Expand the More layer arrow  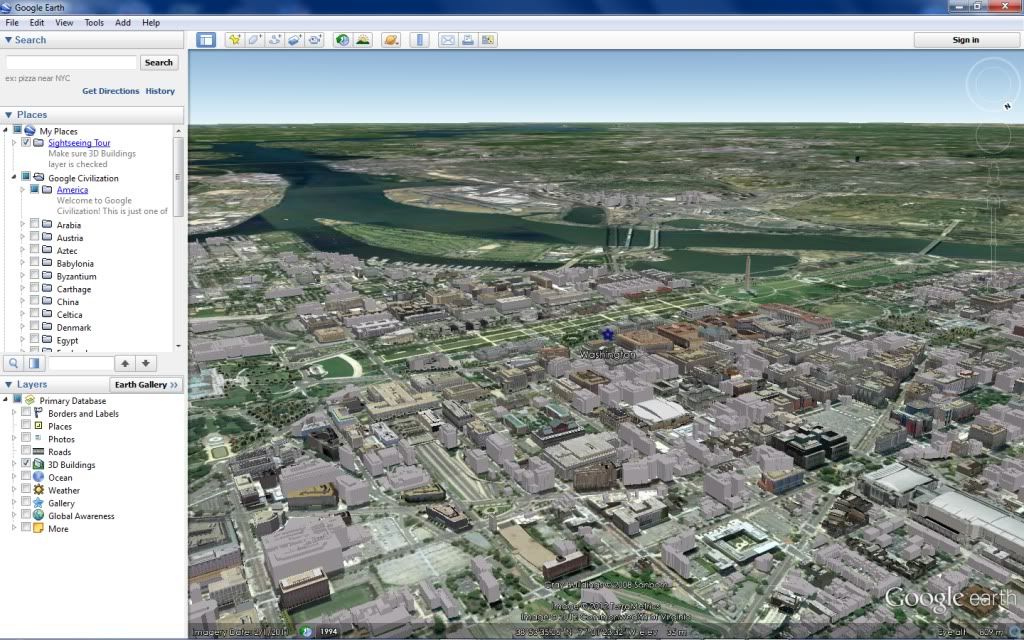(x=14, y=528)
